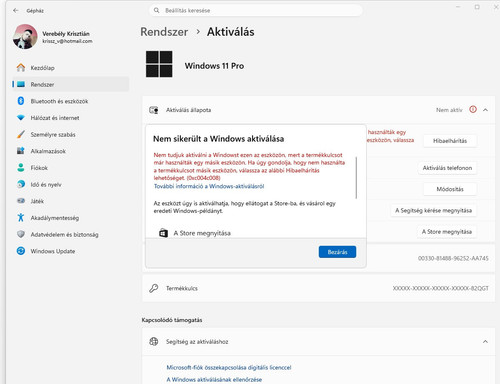500x384 pixels.
Task: Click the Verebély Krisztián account name
Action: coord(66,34)
